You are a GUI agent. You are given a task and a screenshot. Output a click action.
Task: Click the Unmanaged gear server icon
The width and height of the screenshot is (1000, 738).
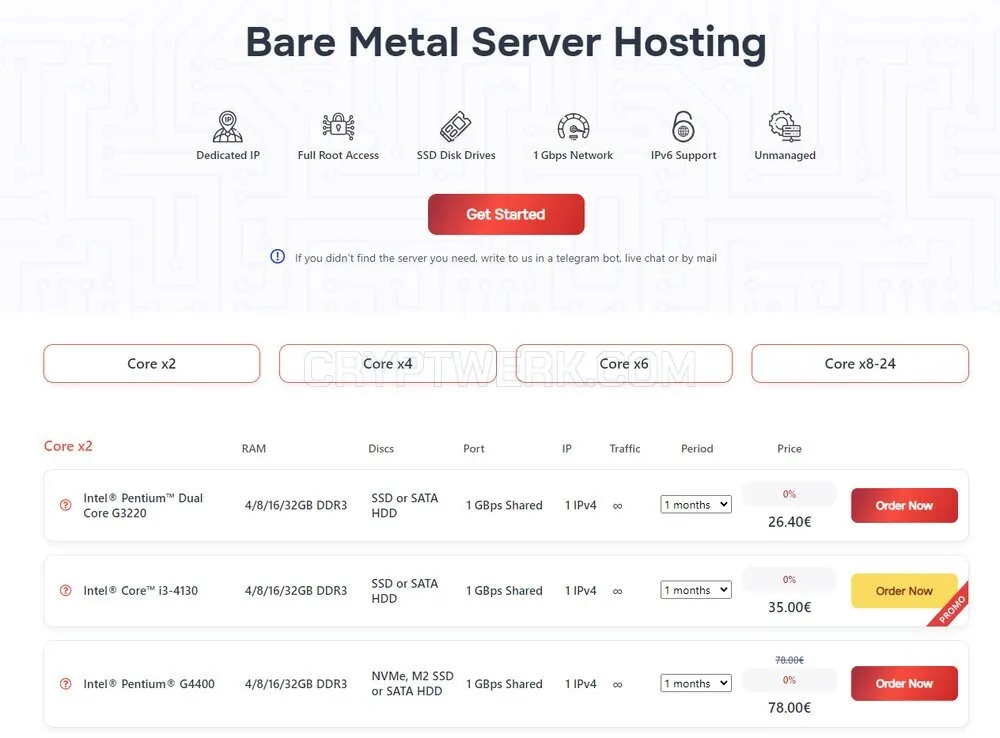coord(784,126)
